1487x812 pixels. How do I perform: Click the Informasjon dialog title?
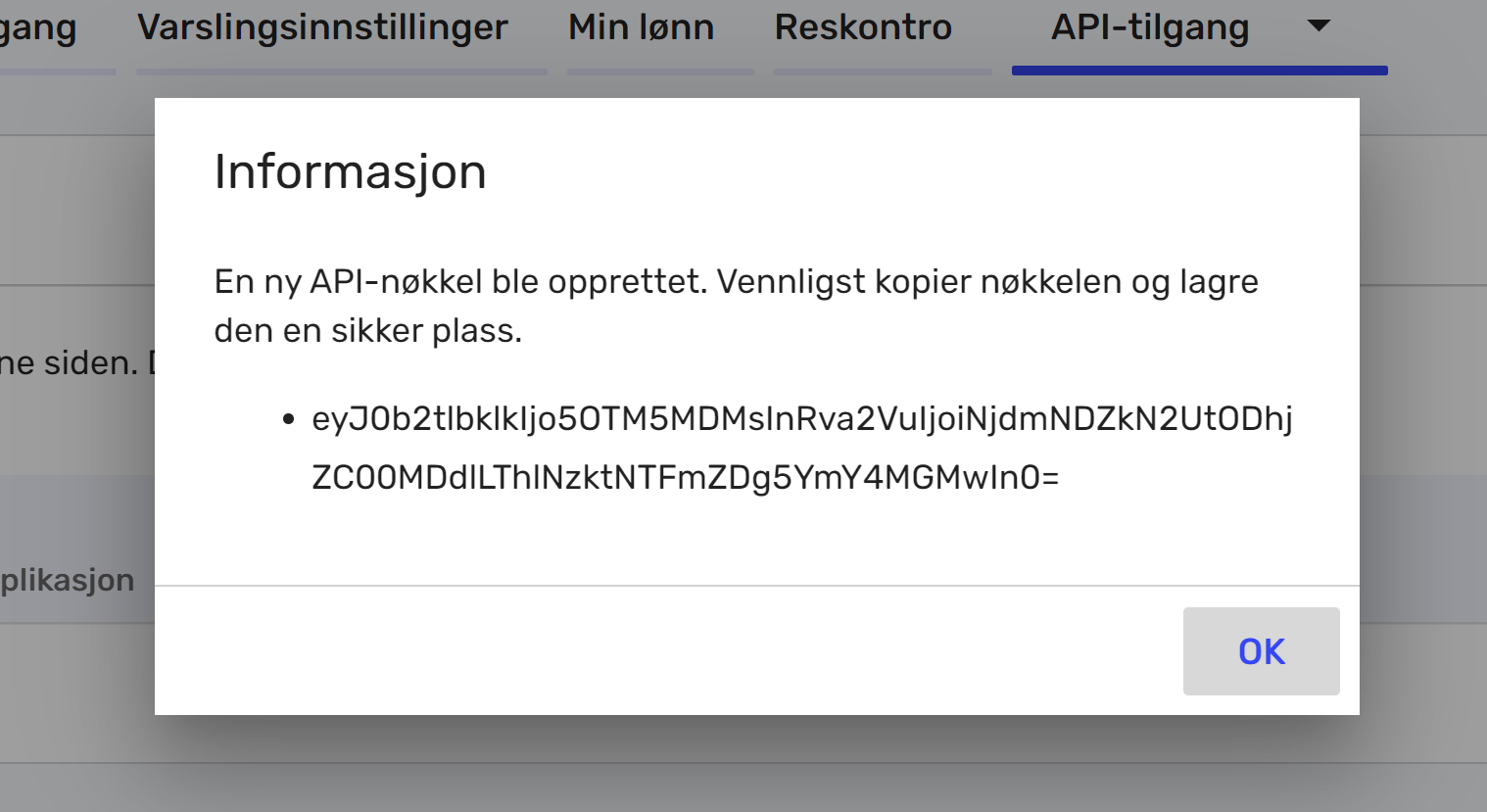click(351, 171)
